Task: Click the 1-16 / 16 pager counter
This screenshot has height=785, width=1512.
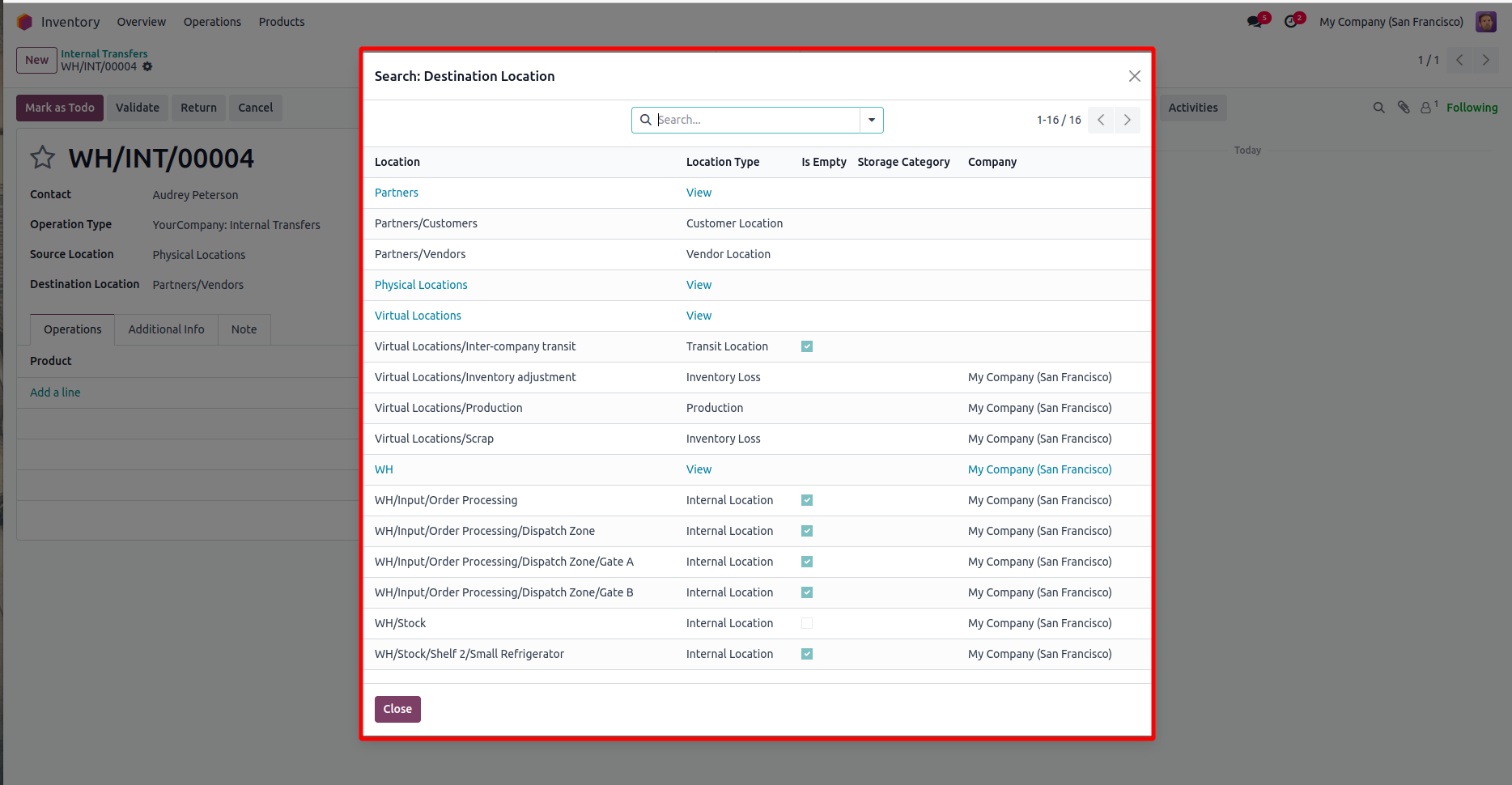Action: pos(1058,120)
